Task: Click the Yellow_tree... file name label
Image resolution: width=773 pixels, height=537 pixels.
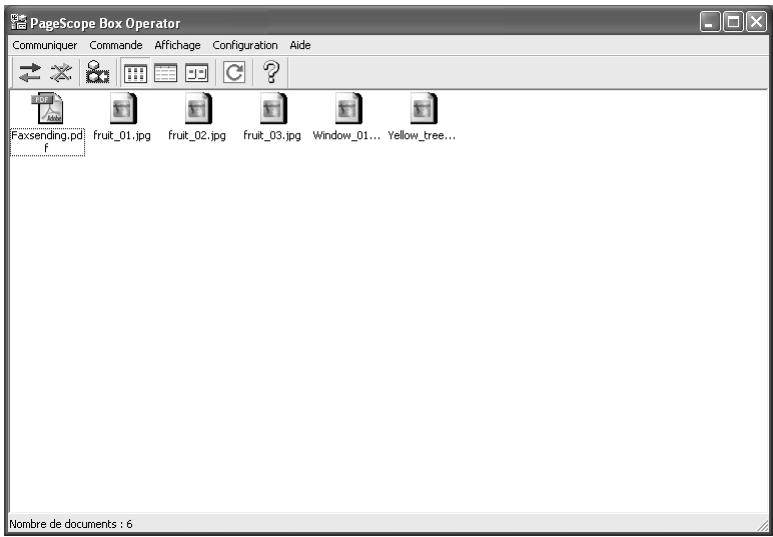Action: pyautogui.click(x=422, y=136)
